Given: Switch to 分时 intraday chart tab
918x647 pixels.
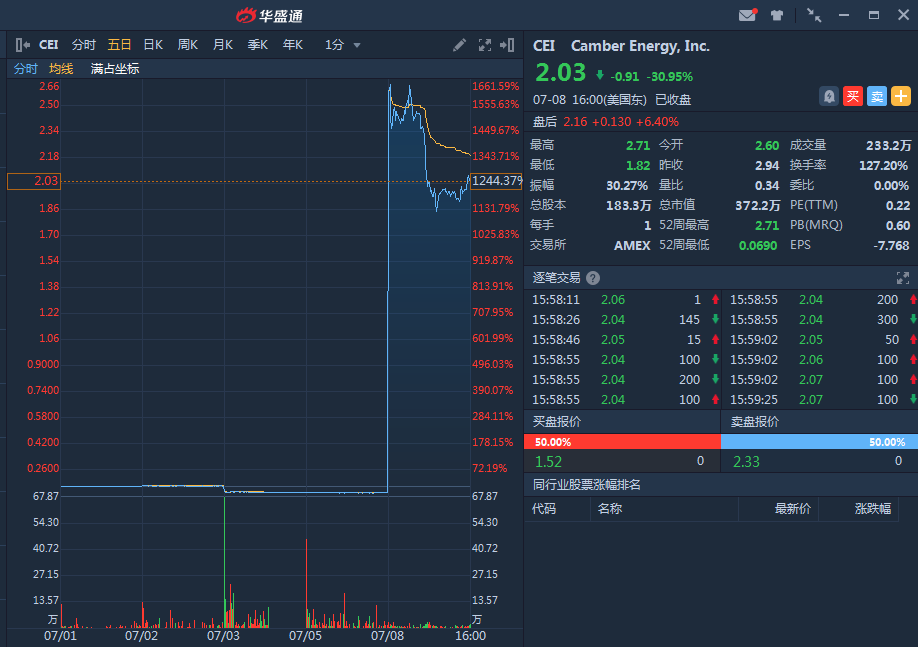Looking at the screenshot, I should 84,45.
